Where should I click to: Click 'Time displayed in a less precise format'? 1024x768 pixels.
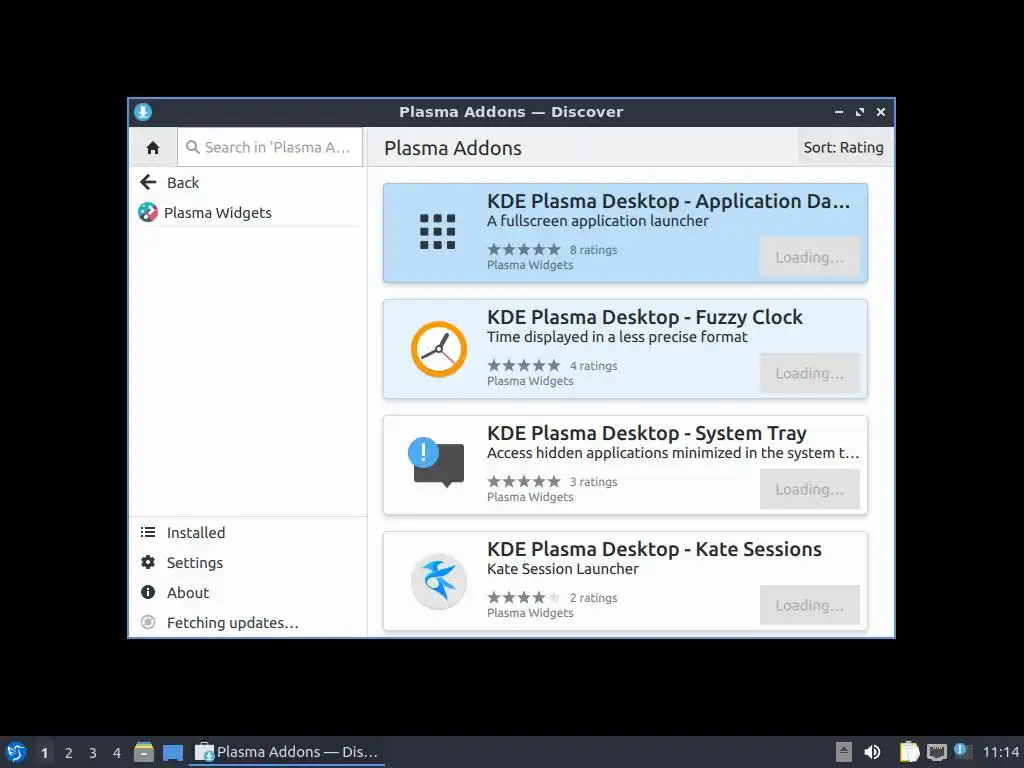[617, 337]
